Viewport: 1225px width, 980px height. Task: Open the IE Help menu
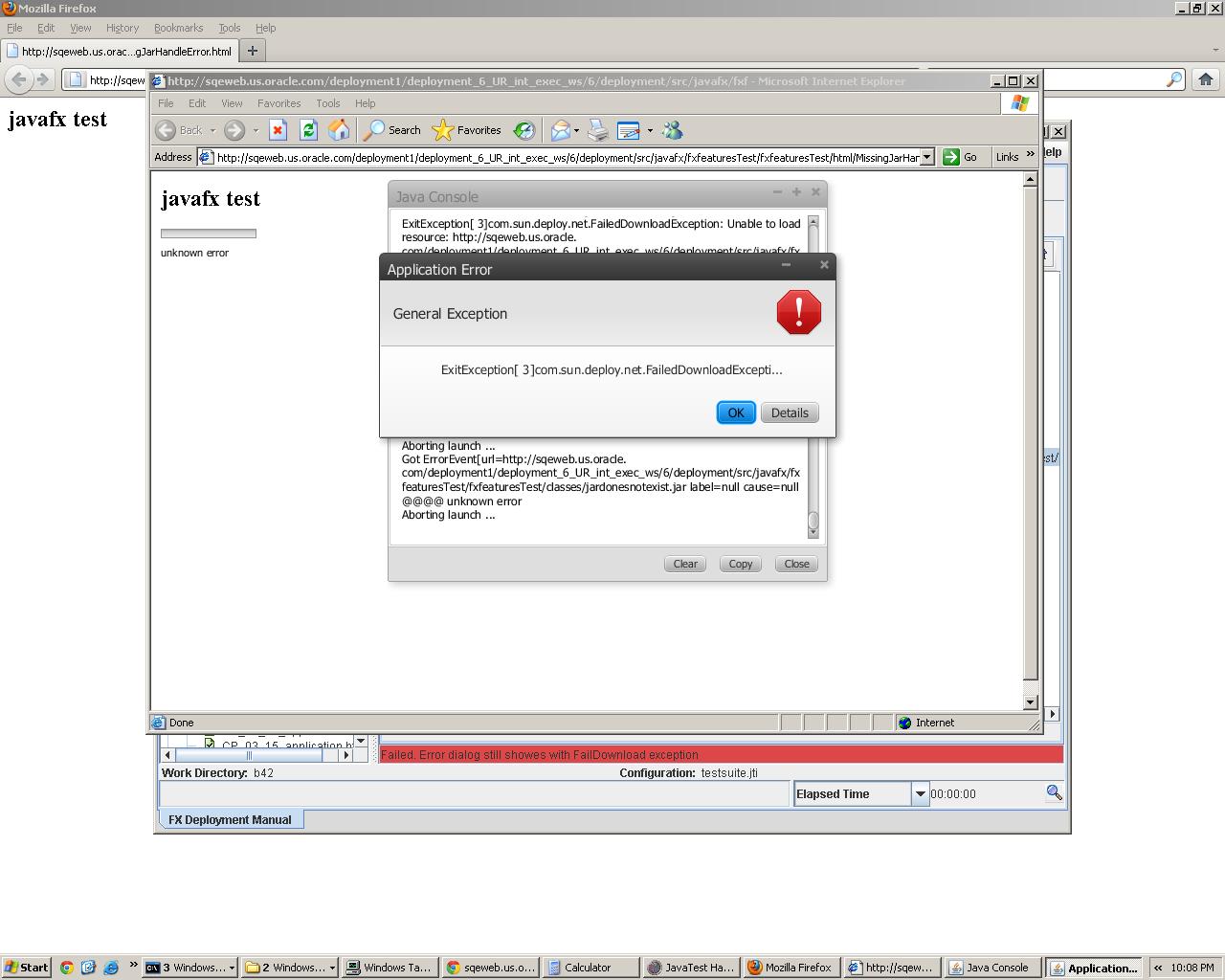pos(366,103)
